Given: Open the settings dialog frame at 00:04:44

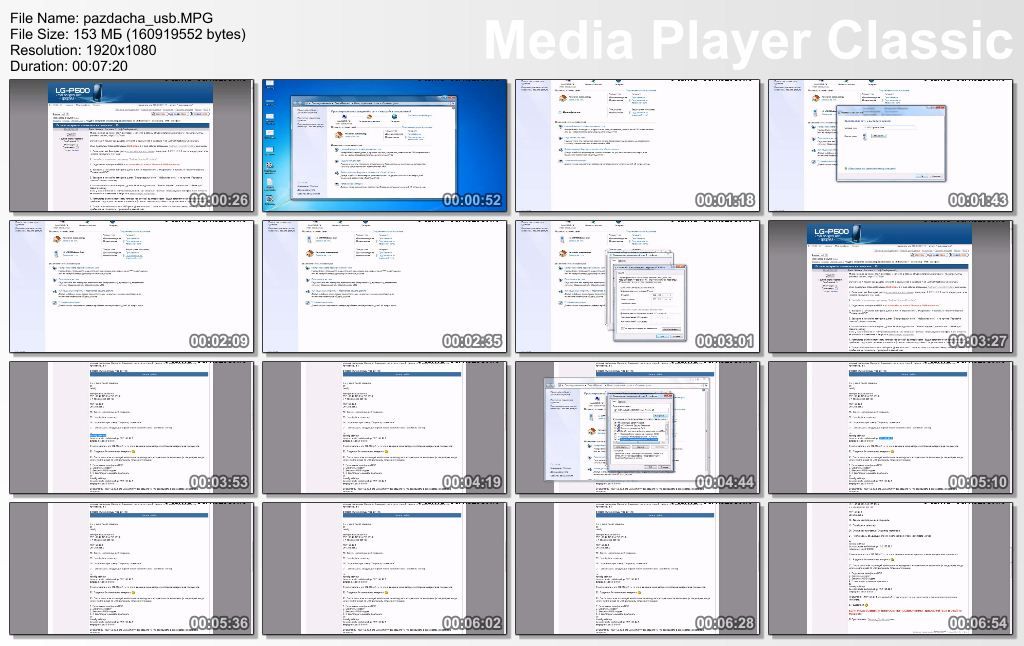Looking at the screenshot, I should coord(638,428).
